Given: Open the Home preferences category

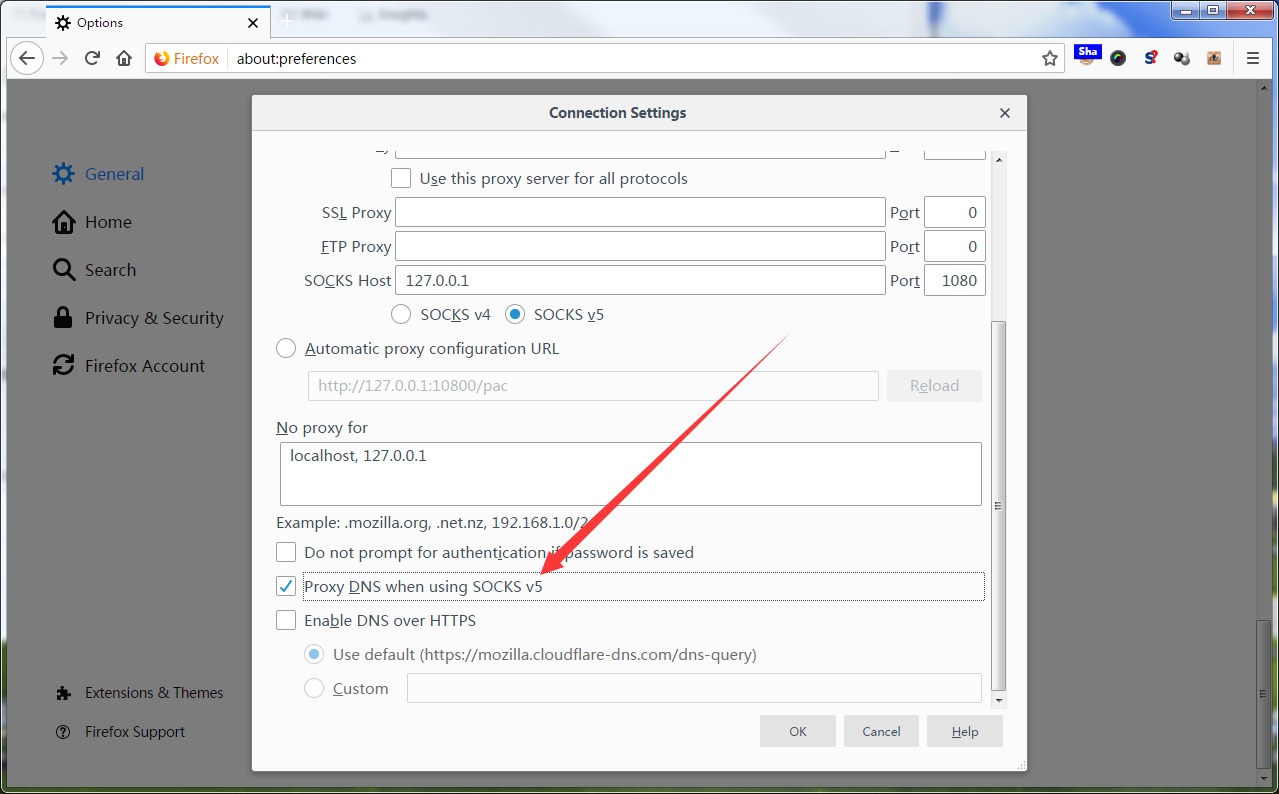Looking at the screenshot, I should point(92,222).
